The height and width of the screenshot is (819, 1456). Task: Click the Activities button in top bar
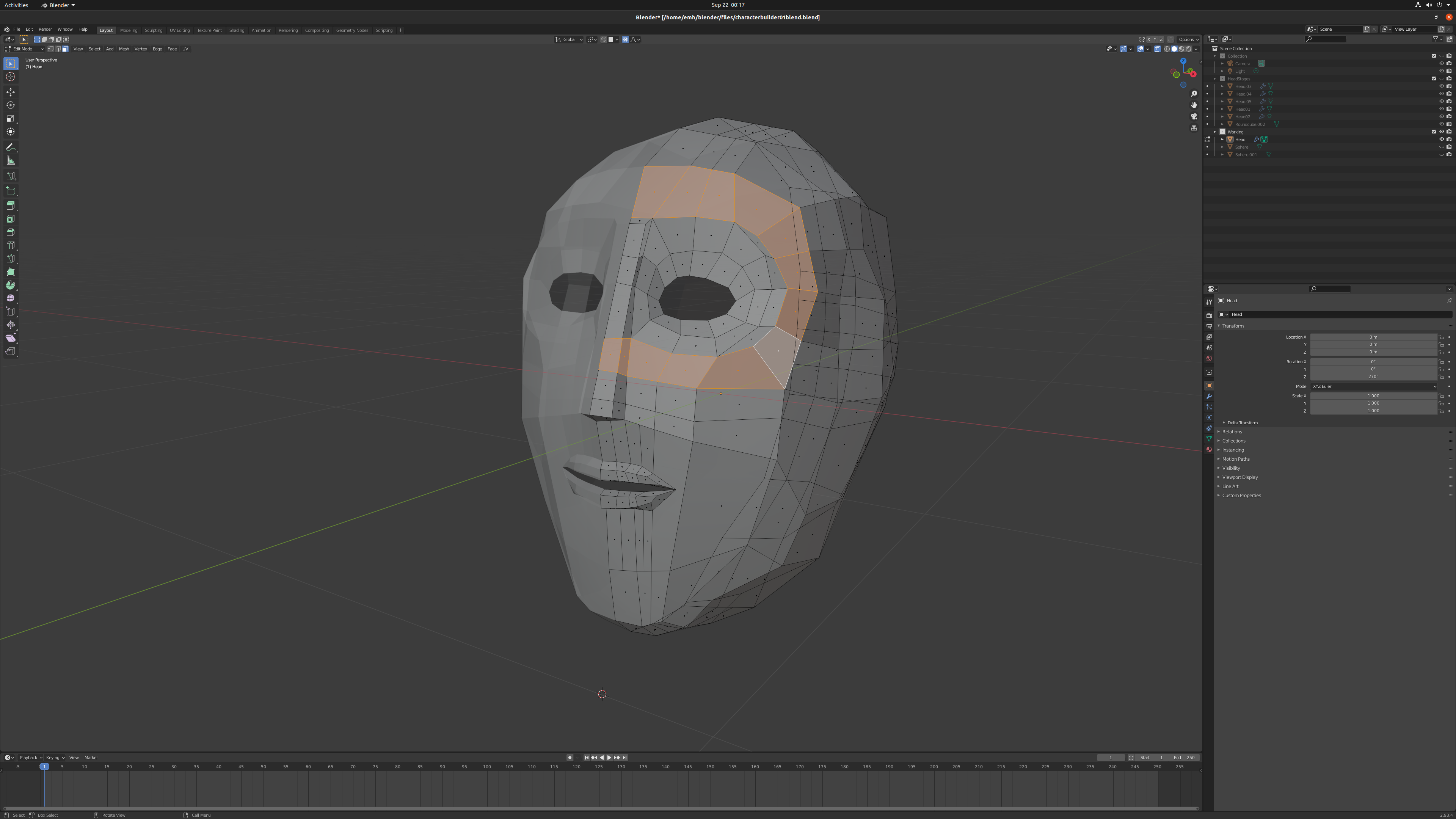16,5
